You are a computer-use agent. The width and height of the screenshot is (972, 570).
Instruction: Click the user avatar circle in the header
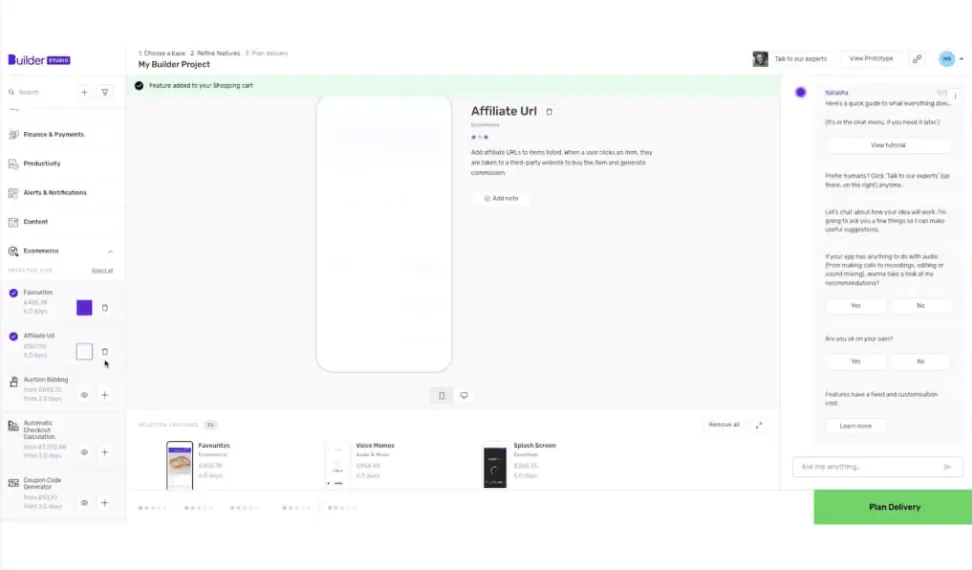pos(947,59)
